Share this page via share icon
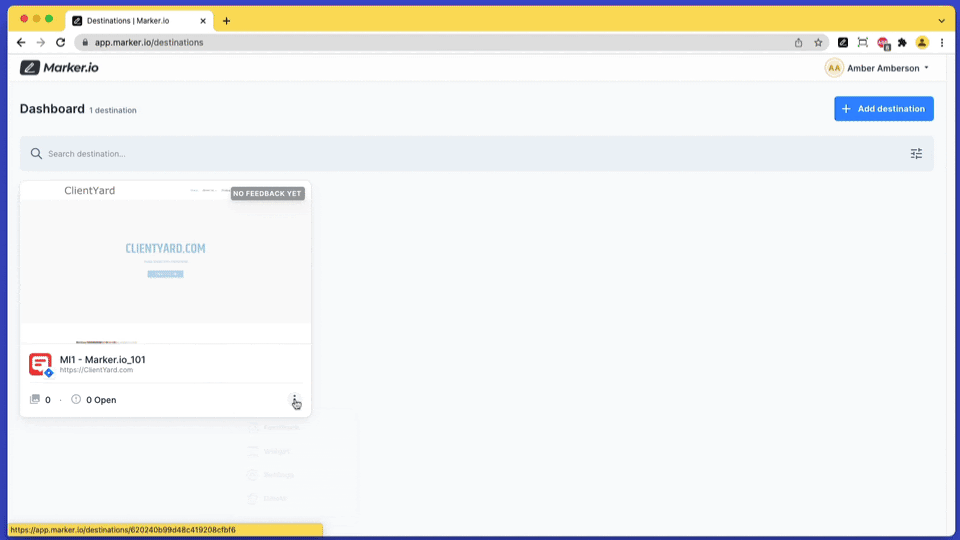The width and height of the screenshot is (960, 540). pyautogui.click(x=798, y=42)
